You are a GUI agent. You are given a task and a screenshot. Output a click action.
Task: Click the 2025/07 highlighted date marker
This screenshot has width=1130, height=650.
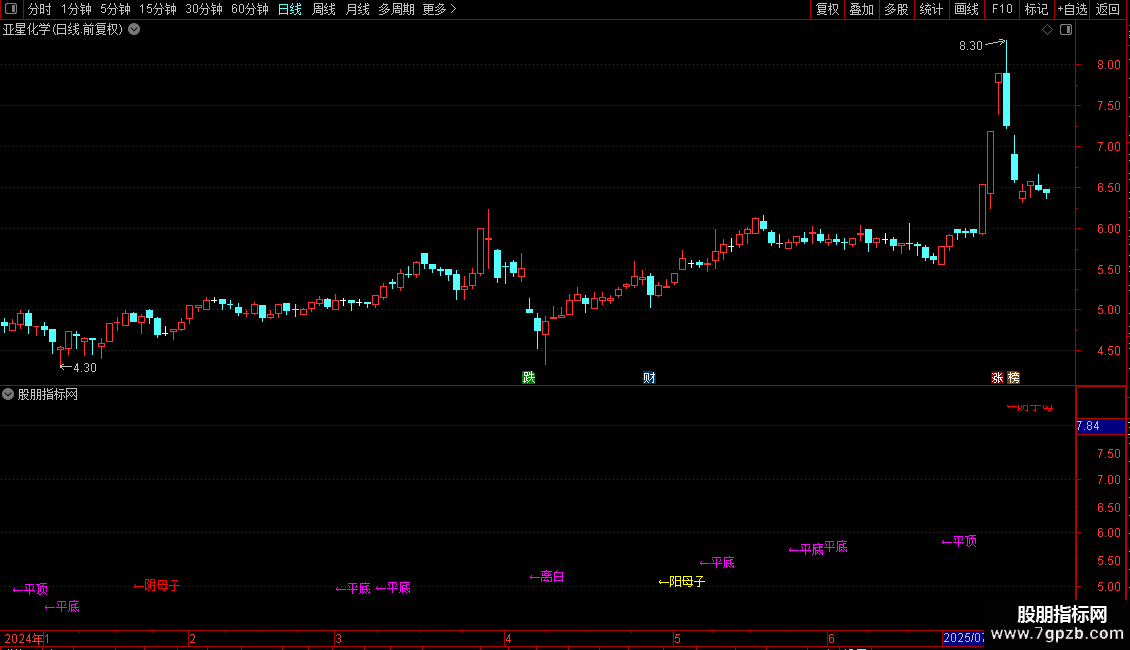tap(964, 638)
